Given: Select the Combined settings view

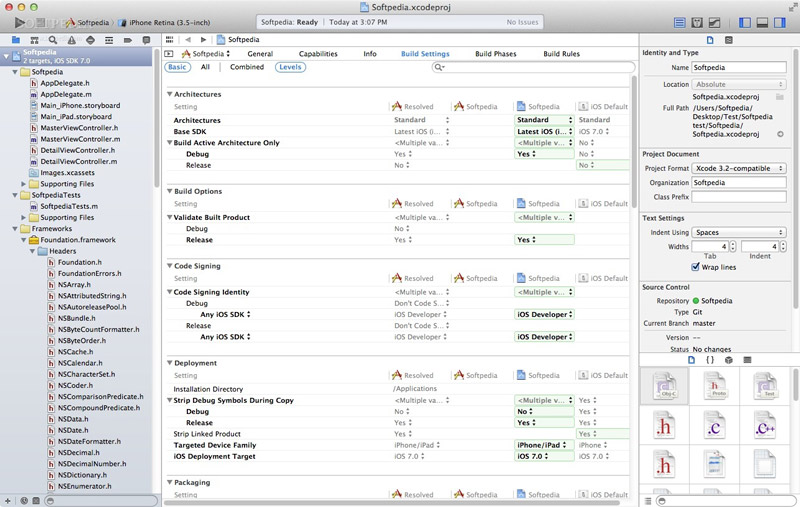Looking at the screenshot, I should pos(247,67).
